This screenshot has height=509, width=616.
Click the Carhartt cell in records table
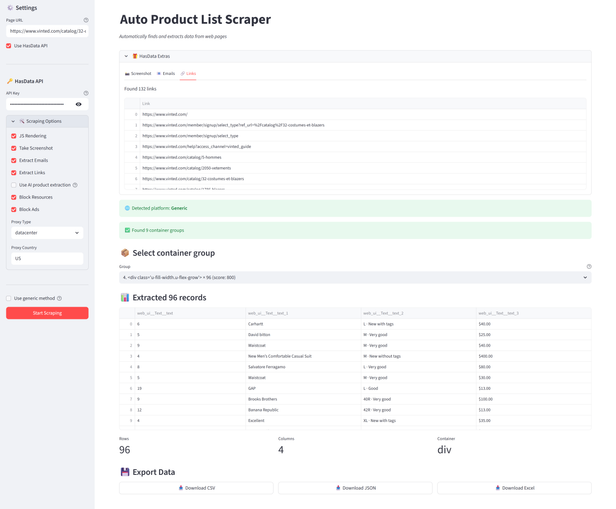tap(303, 324)
